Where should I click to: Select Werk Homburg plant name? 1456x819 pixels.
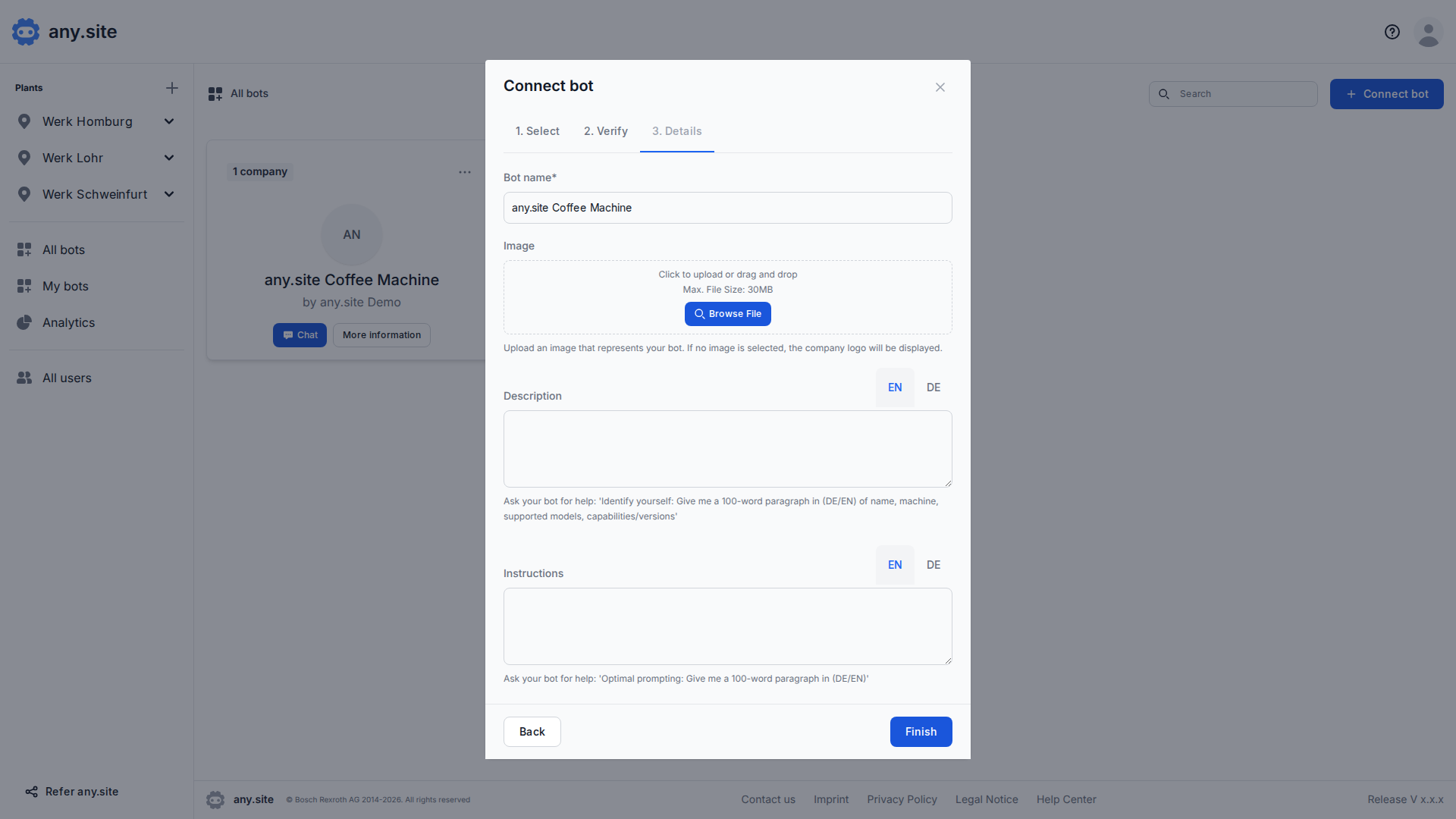pyautogui.click(x=87, y=121)
